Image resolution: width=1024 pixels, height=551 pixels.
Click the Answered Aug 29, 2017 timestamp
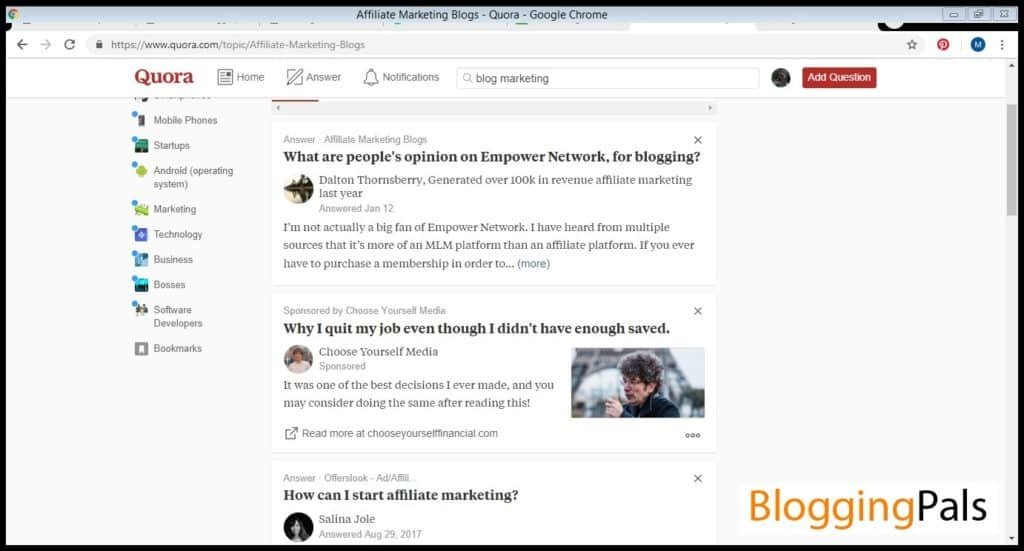coord(370,534)
